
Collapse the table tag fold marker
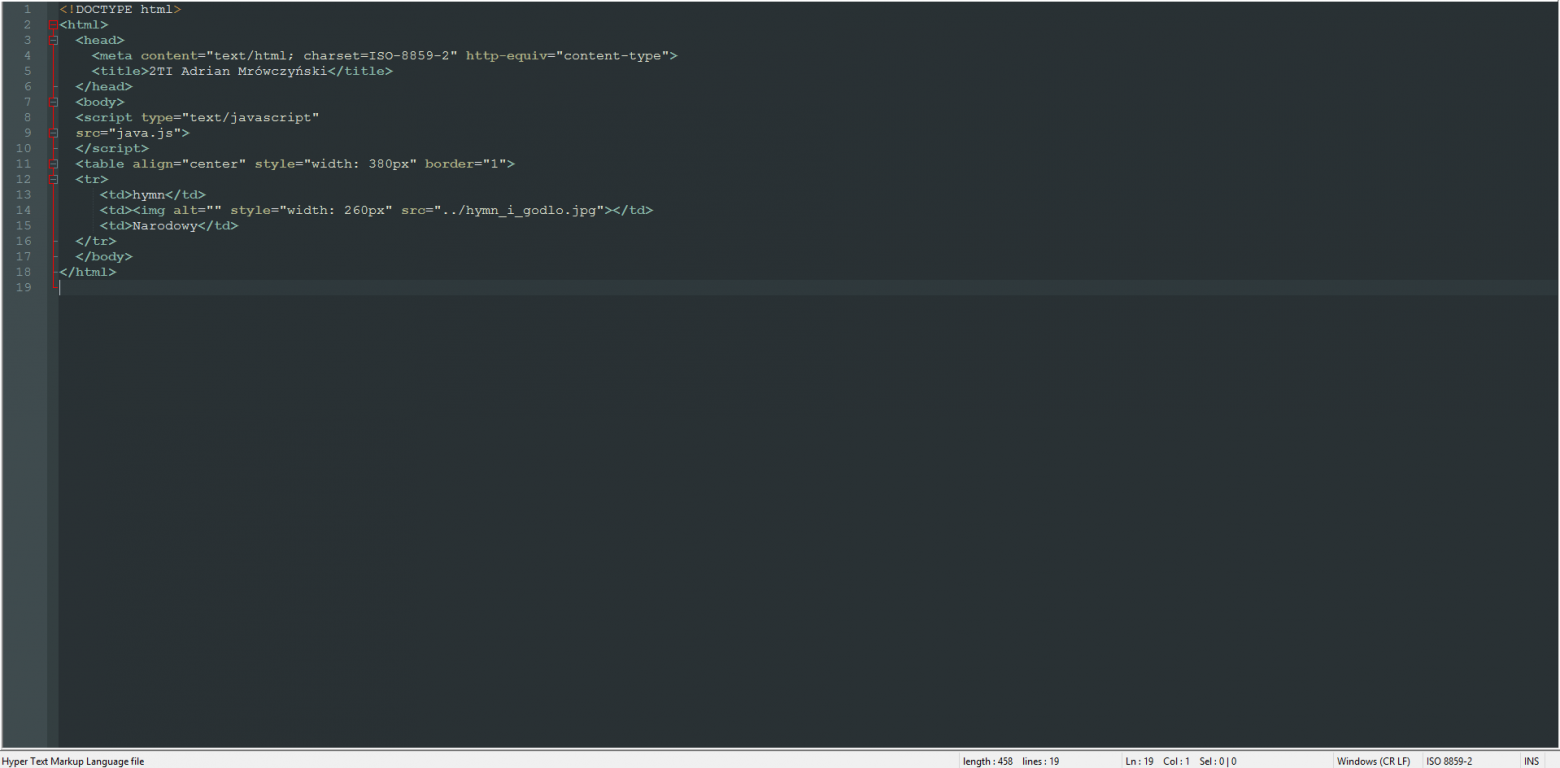pos(53,164)
